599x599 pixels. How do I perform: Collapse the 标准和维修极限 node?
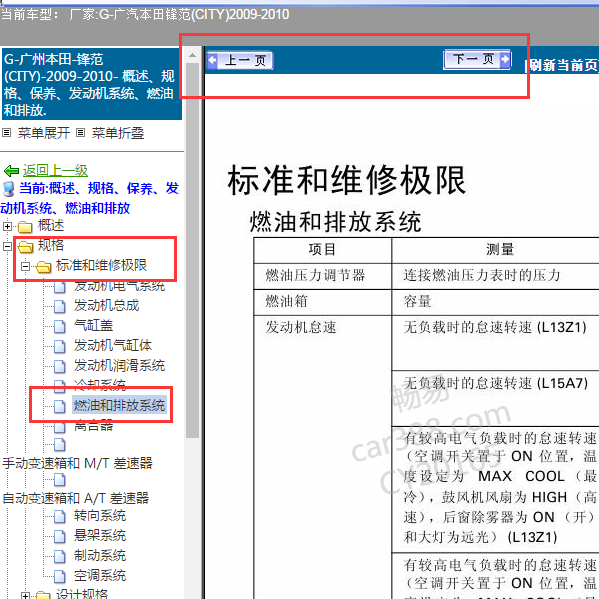[25, 266]
